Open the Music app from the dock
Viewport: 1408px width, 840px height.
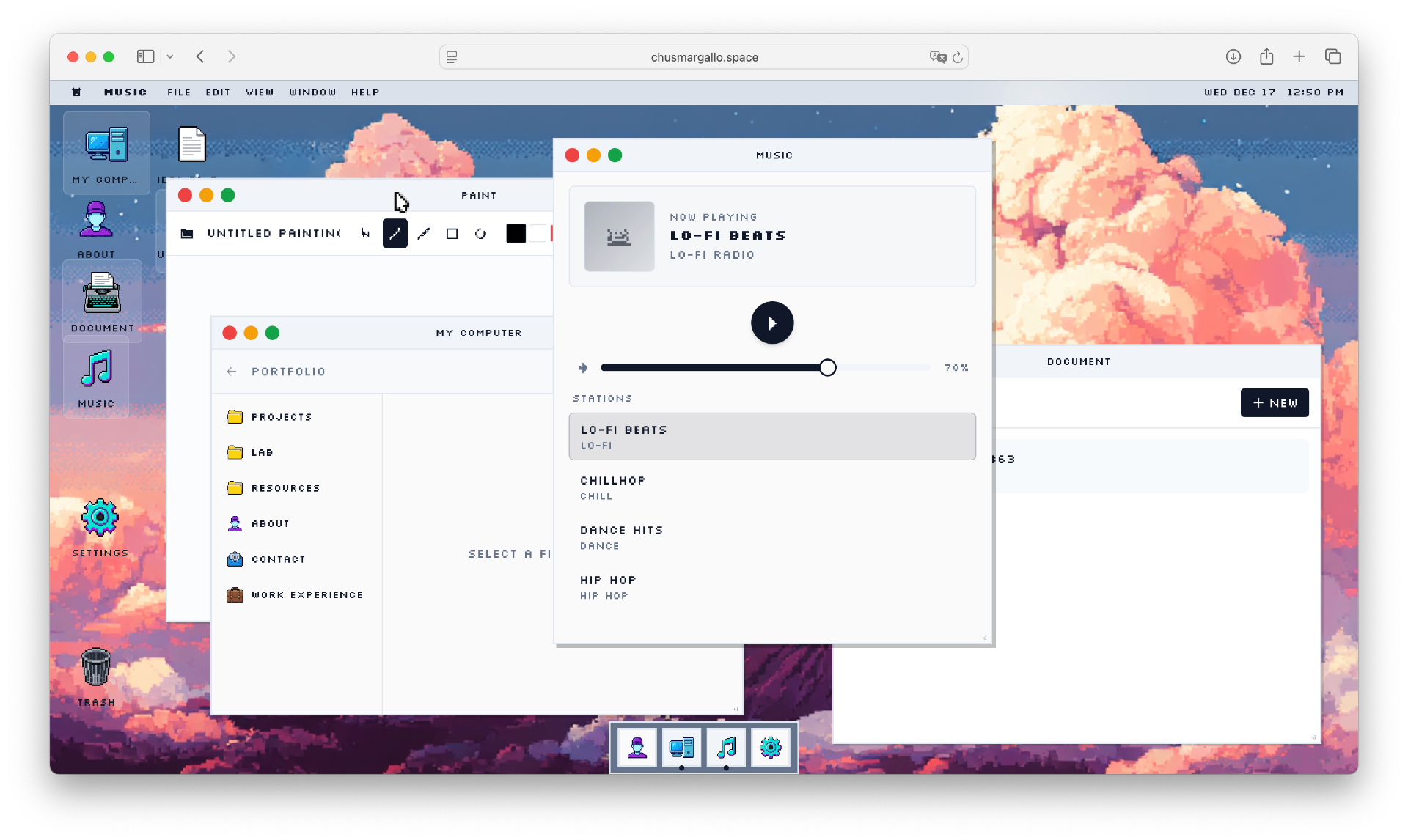726,747
